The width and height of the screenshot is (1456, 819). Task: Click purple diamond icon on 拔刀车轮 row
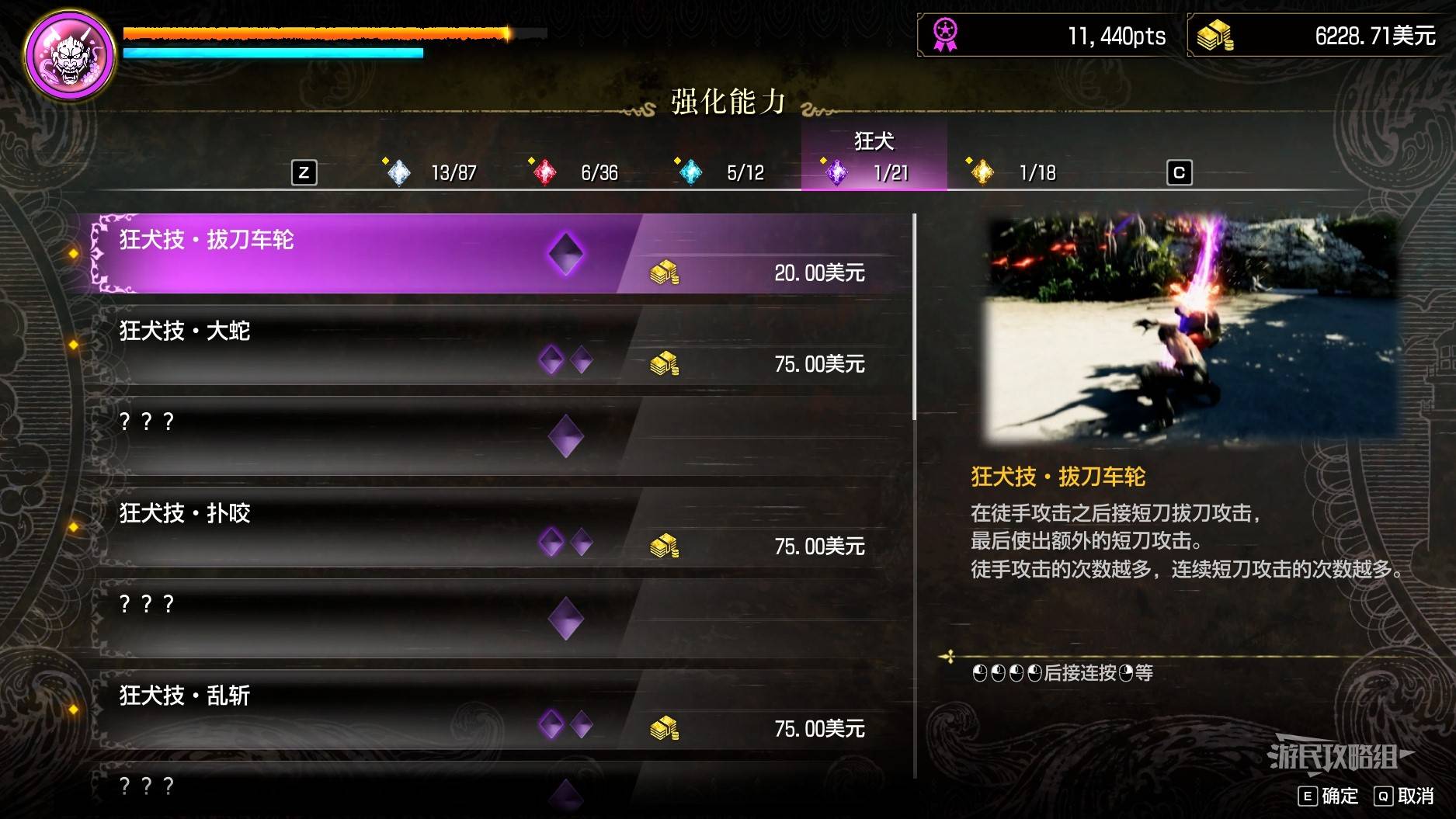(565, 254)
